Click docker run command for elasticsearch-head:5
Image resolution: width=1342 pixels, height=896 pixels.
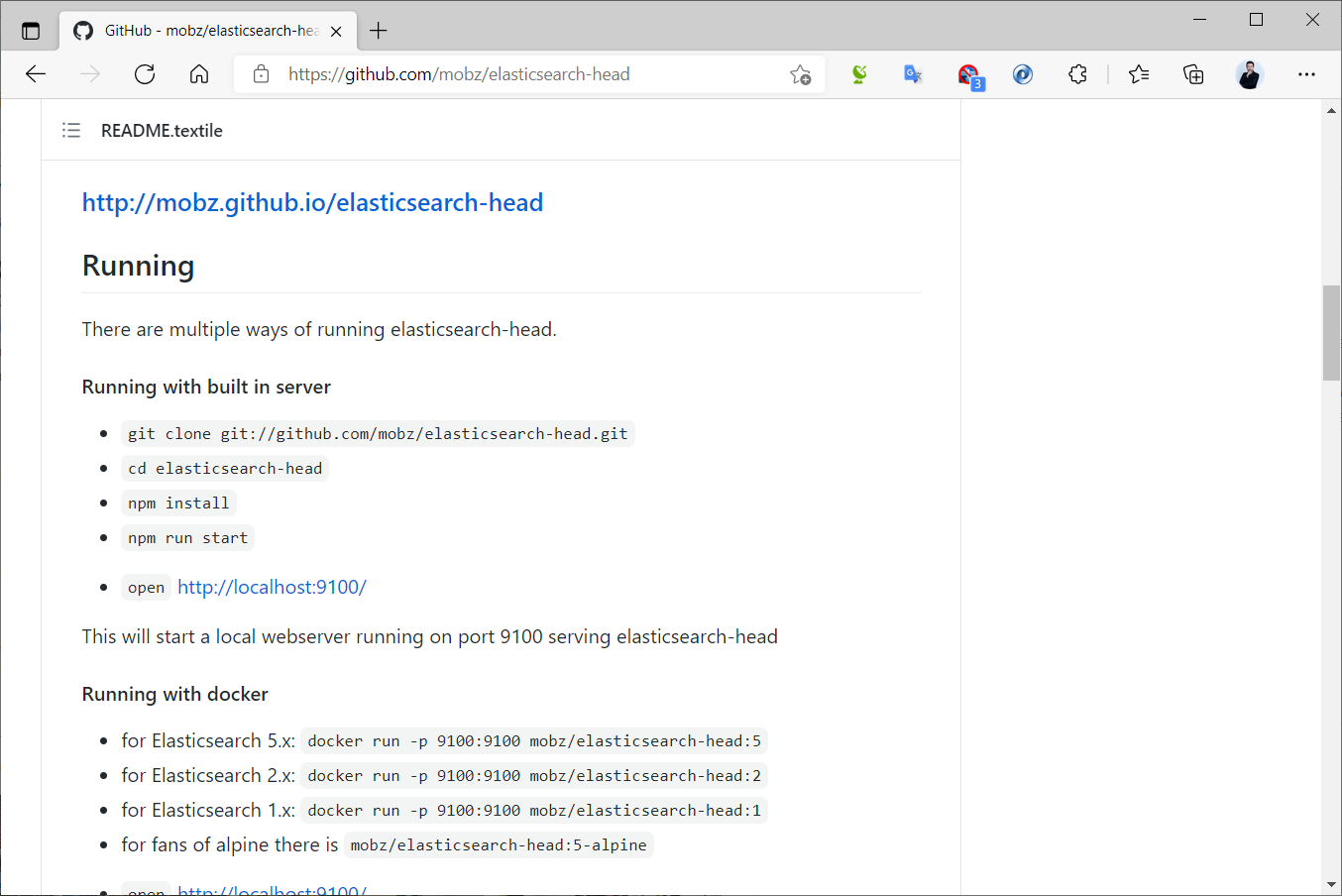[534, 741]
